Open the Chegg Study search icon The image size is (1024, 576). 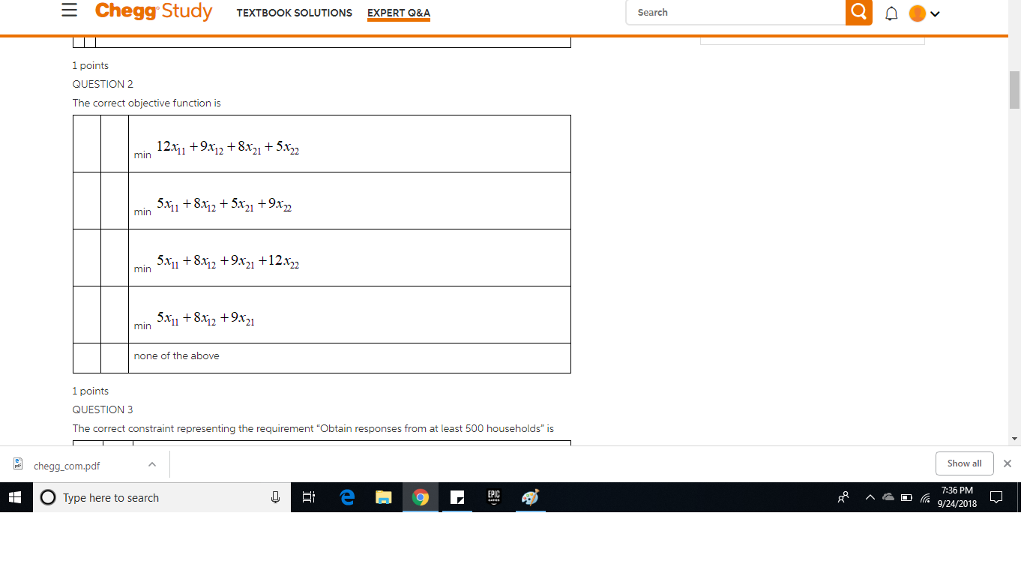point(858,13)
